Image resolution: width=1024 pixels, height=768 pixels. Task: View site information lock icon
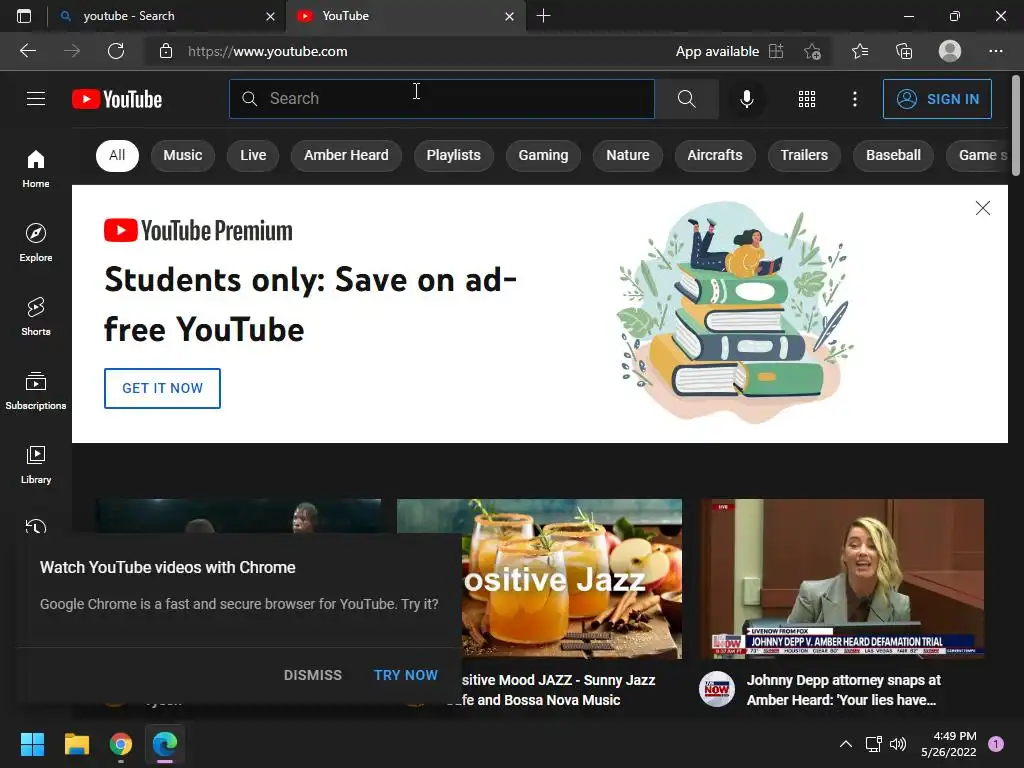click(x=166, y=51)
